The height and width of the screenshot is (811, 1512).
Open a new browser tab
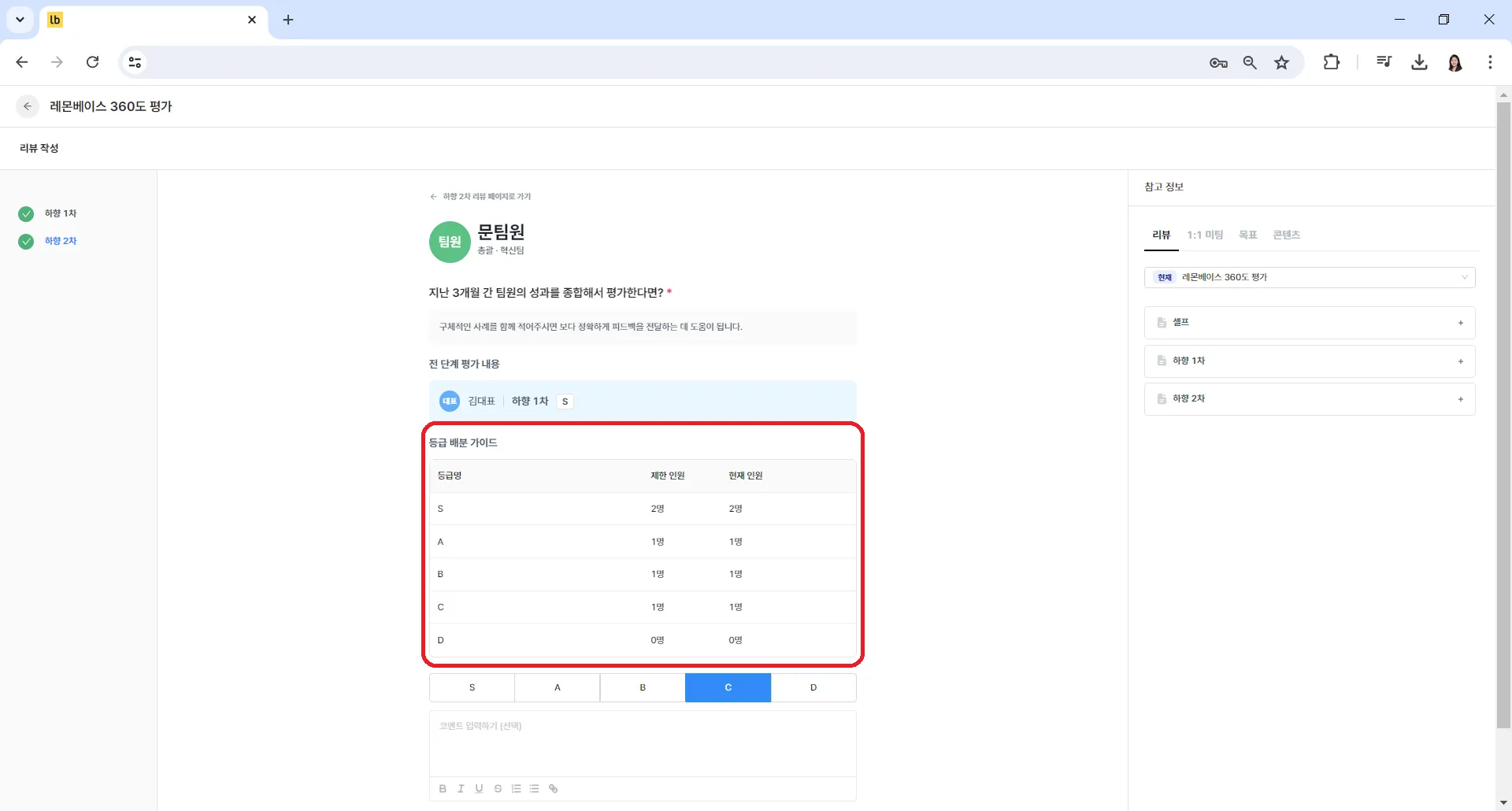pyautogui.click(x=288, y=20)
